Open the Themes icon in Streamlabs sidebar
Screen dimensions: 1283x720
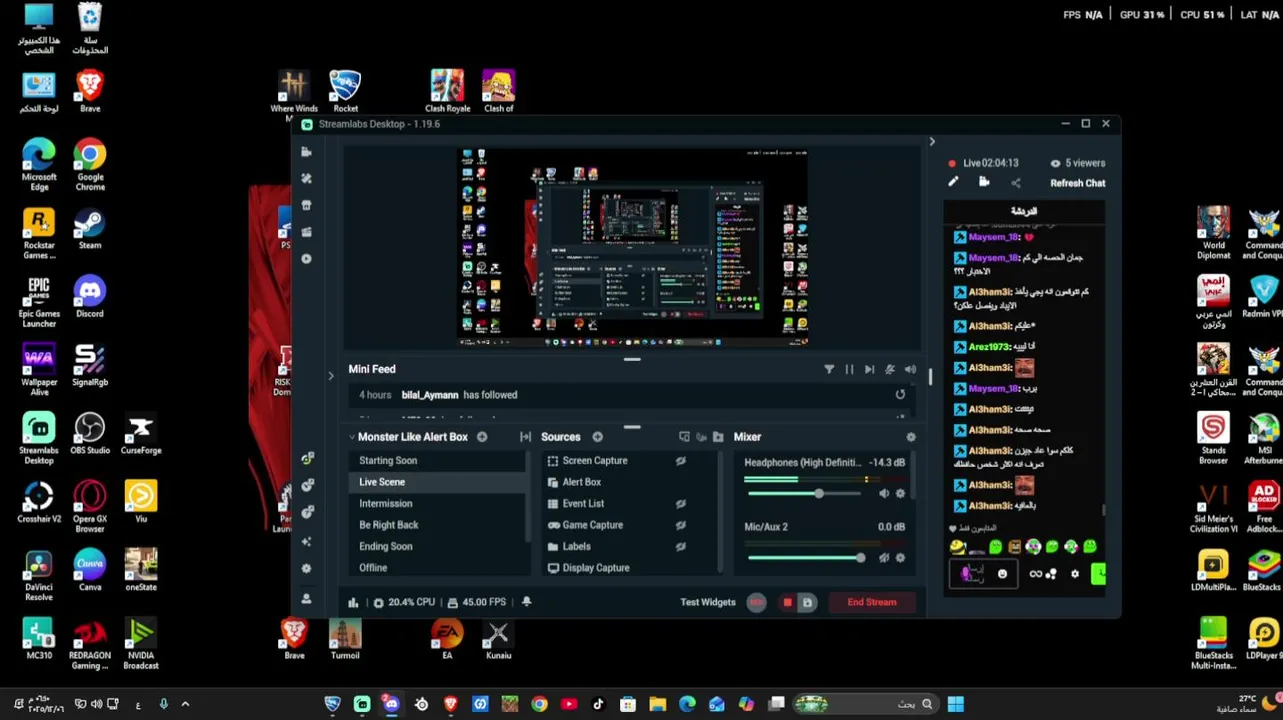tap(306, 178)
